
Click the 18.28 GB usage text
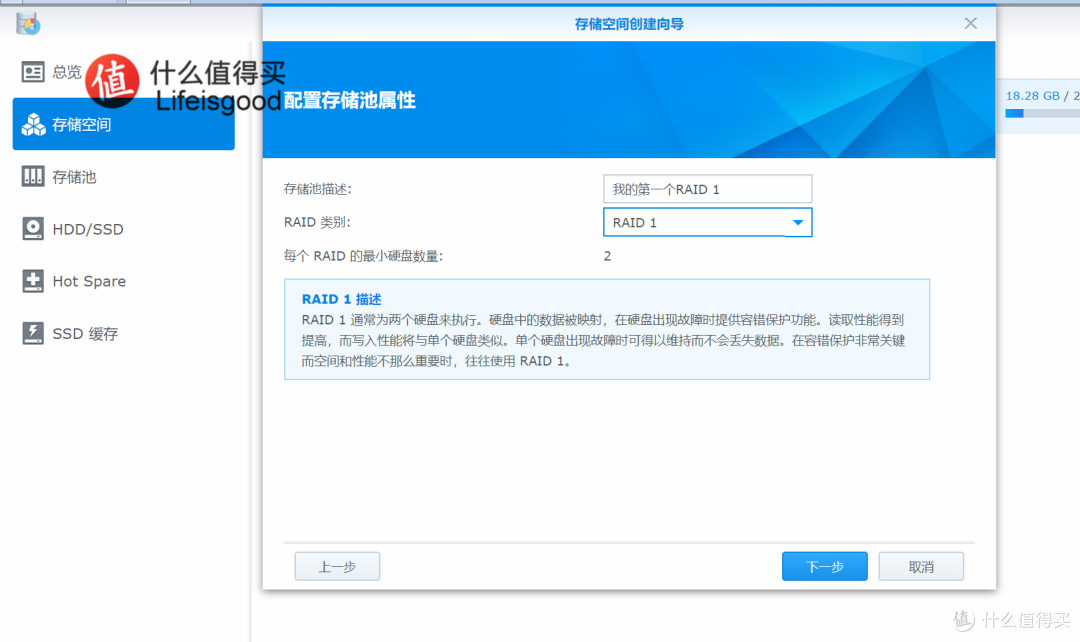(1032, 96)
